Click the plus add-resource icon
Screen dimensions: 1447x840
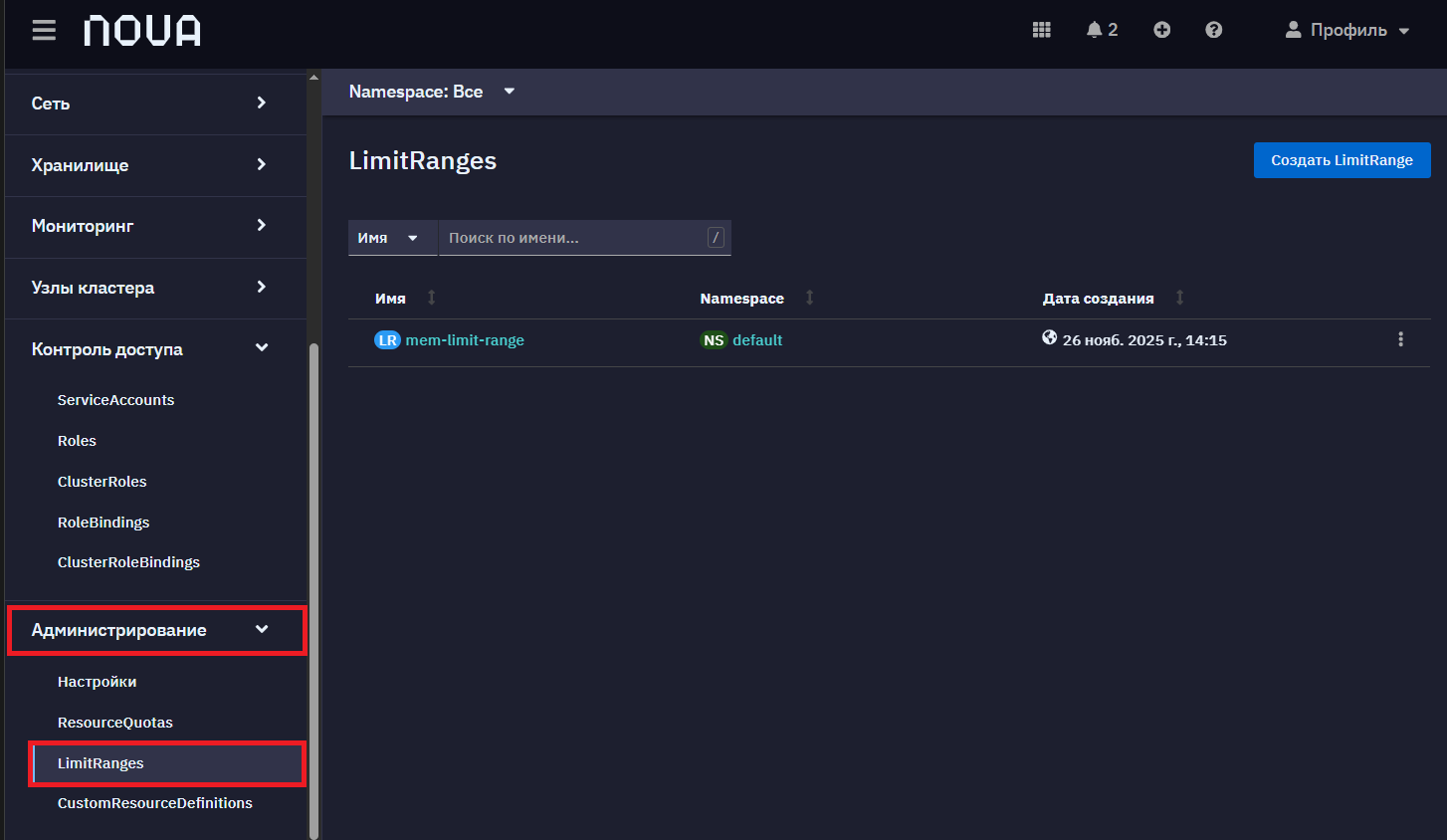pos(1161,30)
